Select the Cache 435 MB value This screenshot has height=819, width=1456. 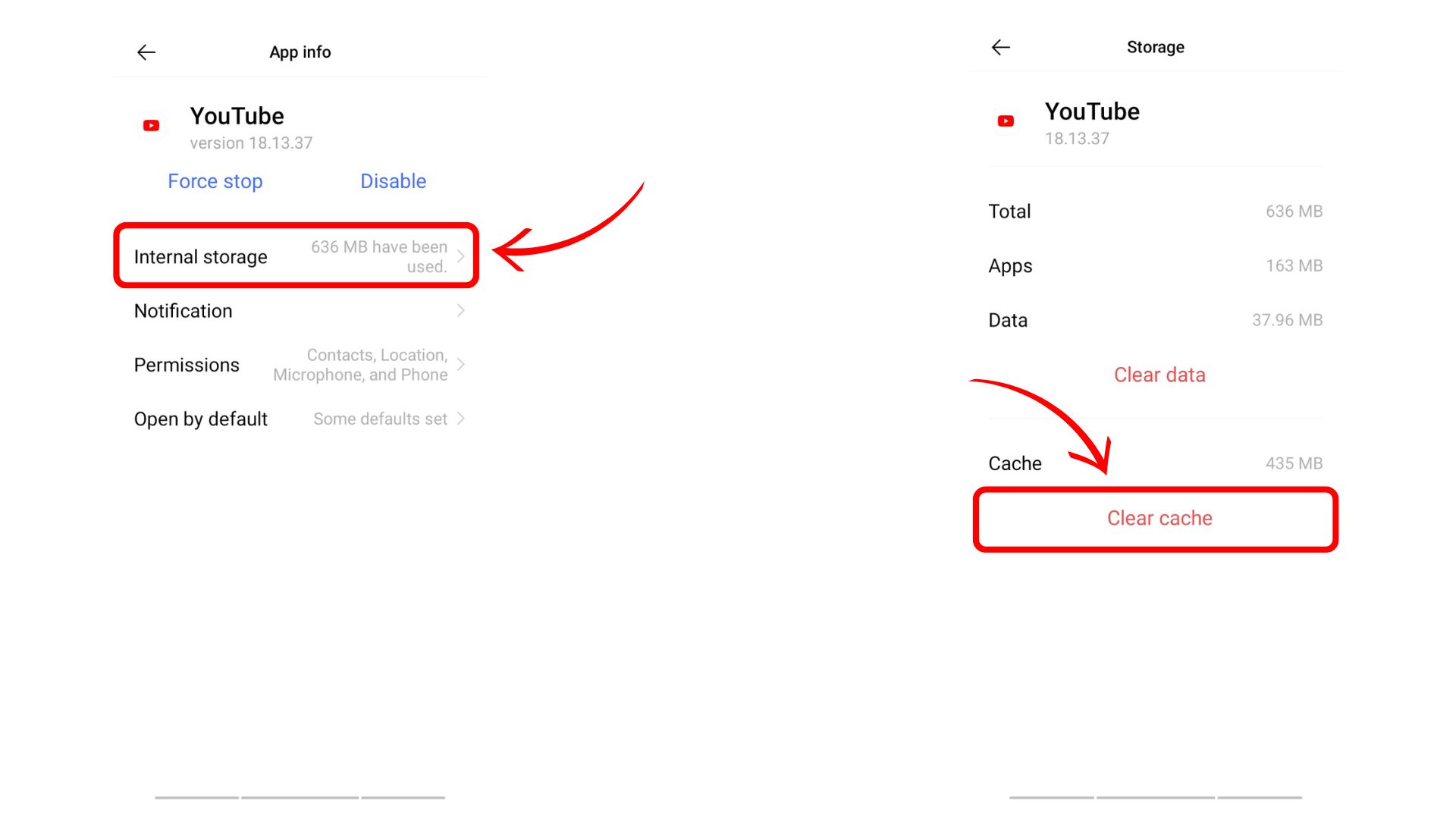point(1294,463)
